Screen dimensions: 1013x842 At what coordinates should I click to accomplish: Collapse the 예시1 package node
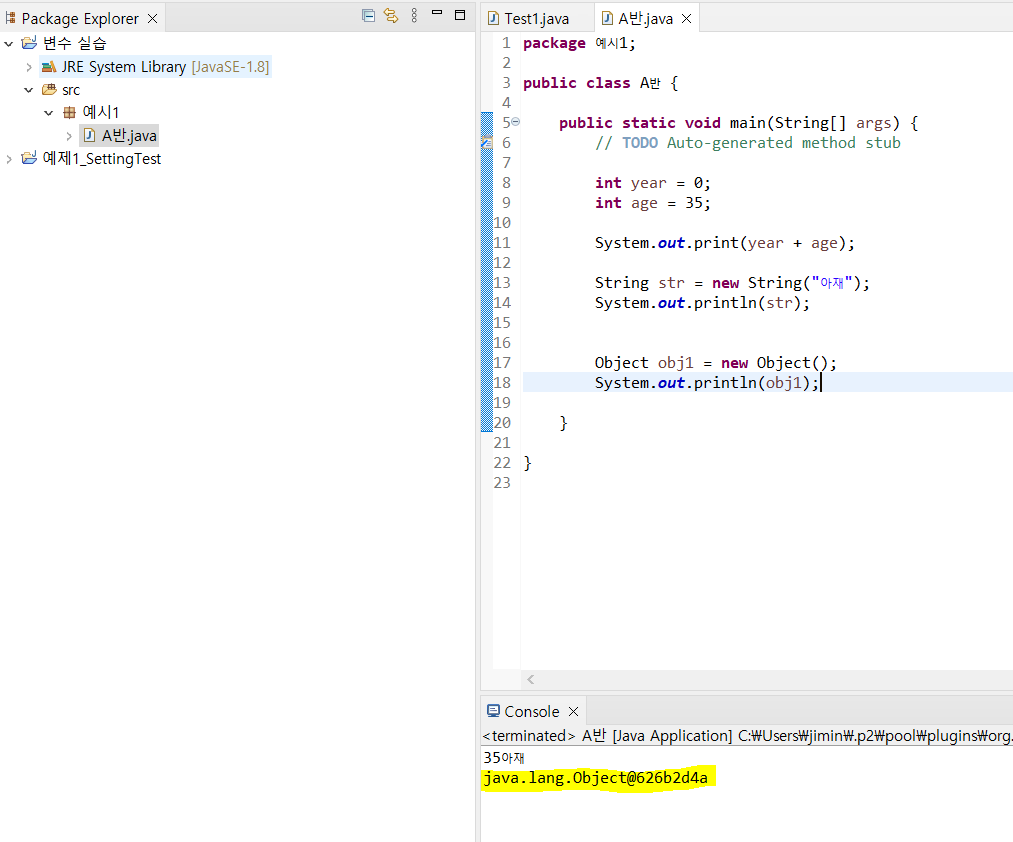coord(49,113)
